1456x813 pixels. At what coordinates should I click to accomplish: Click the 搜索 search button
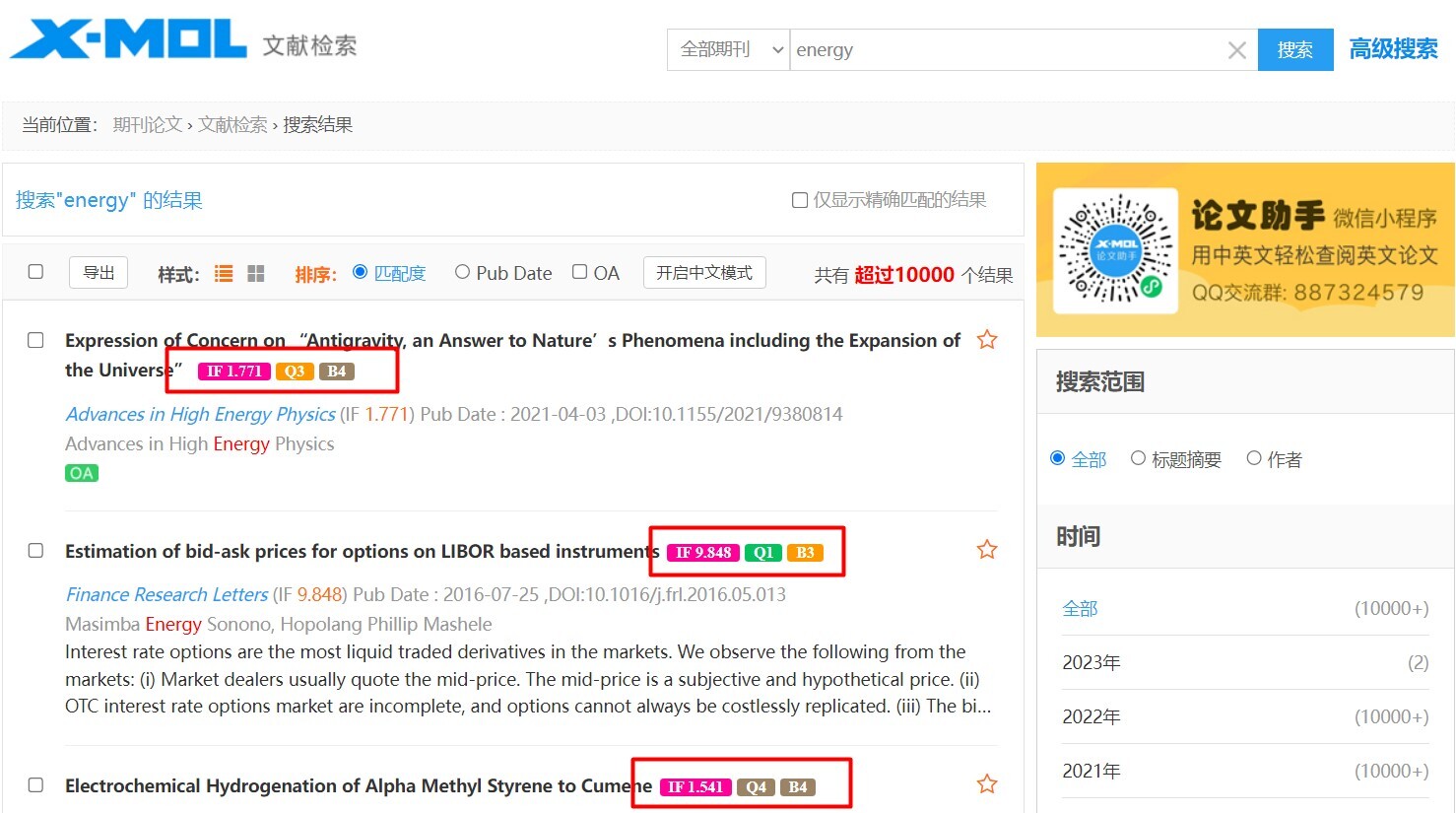point(1295,49)
